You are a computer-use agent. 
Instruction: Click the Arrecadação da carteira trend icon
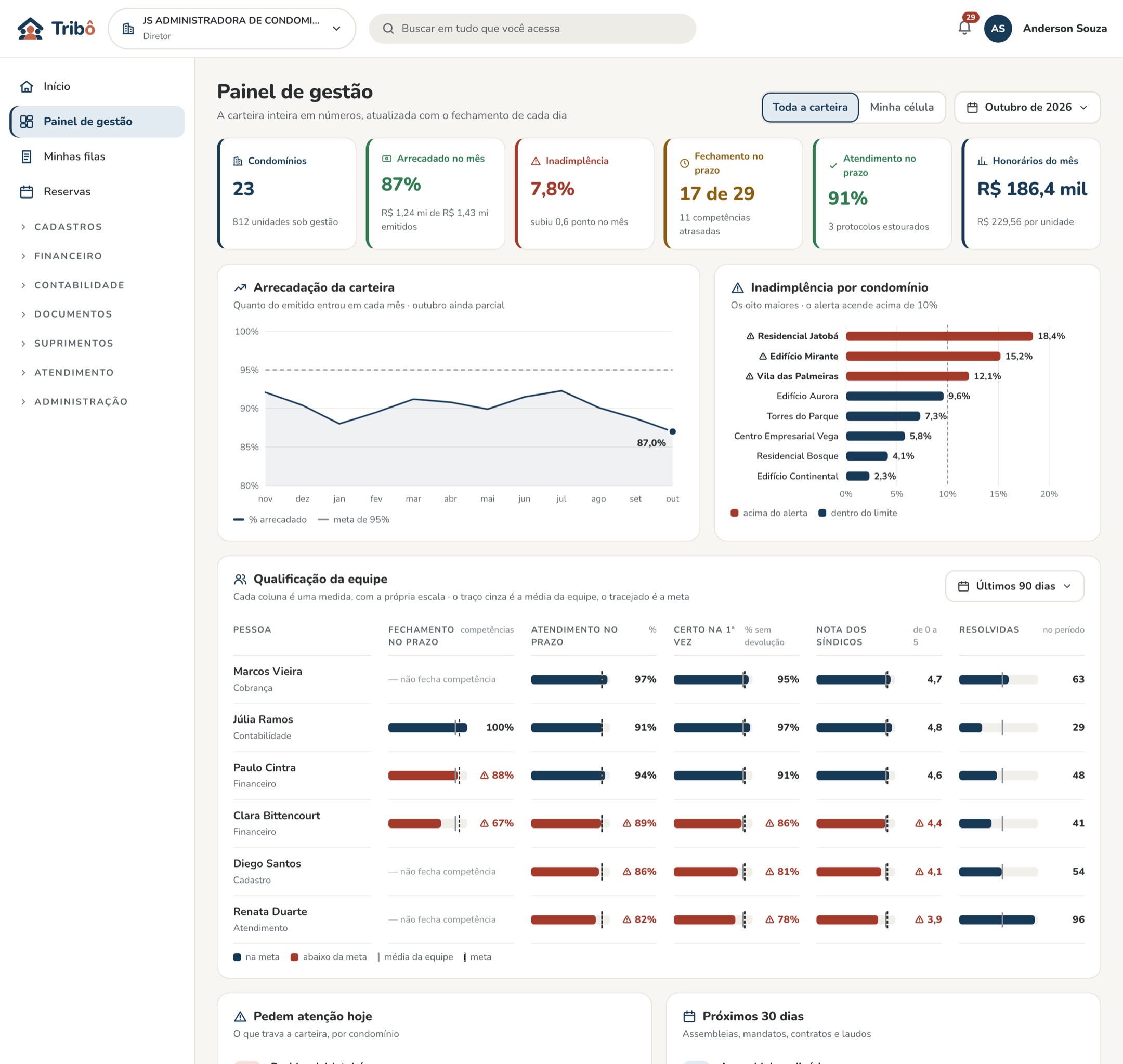pos(241,287)
